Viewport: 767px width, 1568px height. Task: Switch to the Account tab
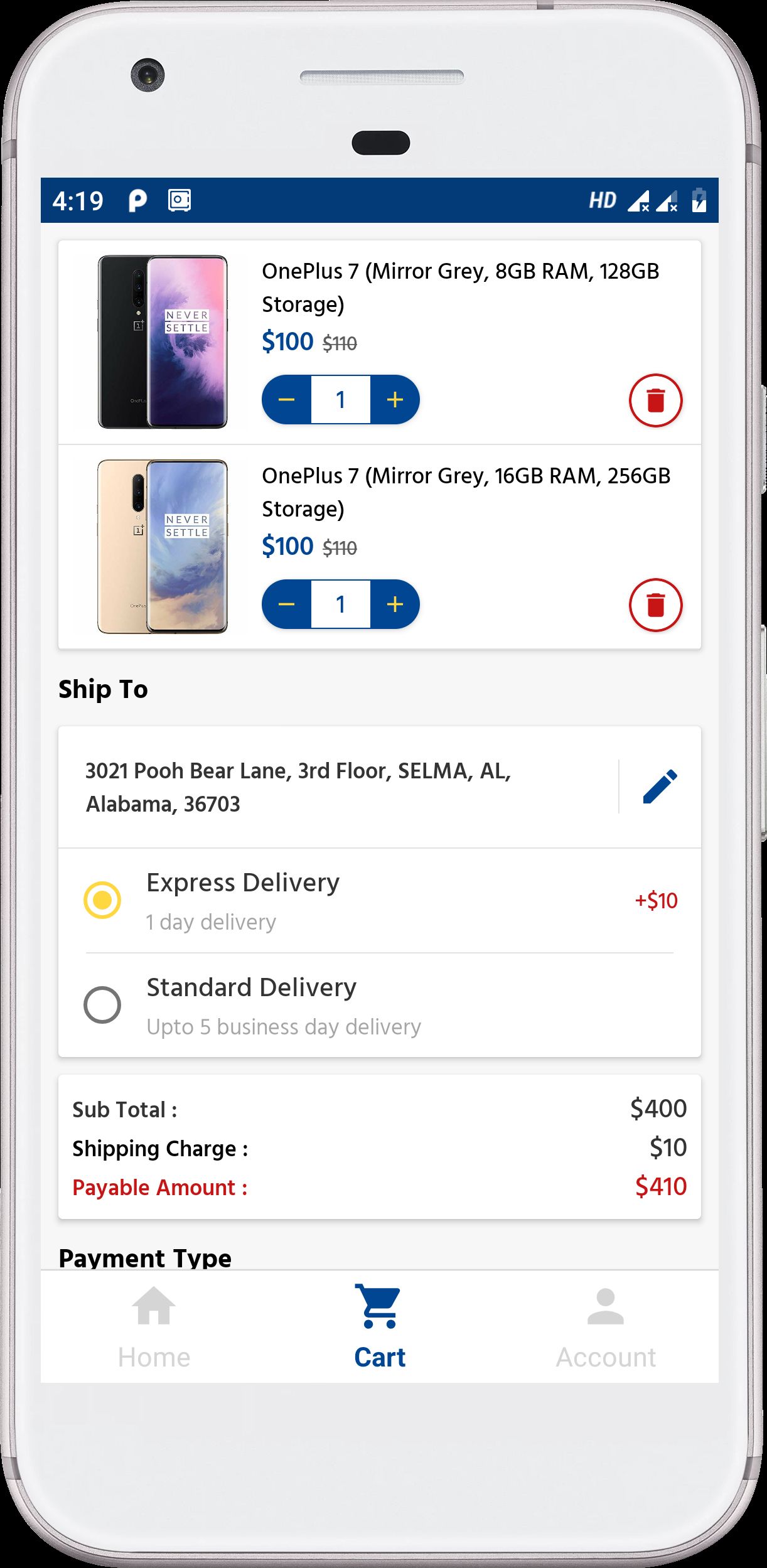click(605, 1327)
